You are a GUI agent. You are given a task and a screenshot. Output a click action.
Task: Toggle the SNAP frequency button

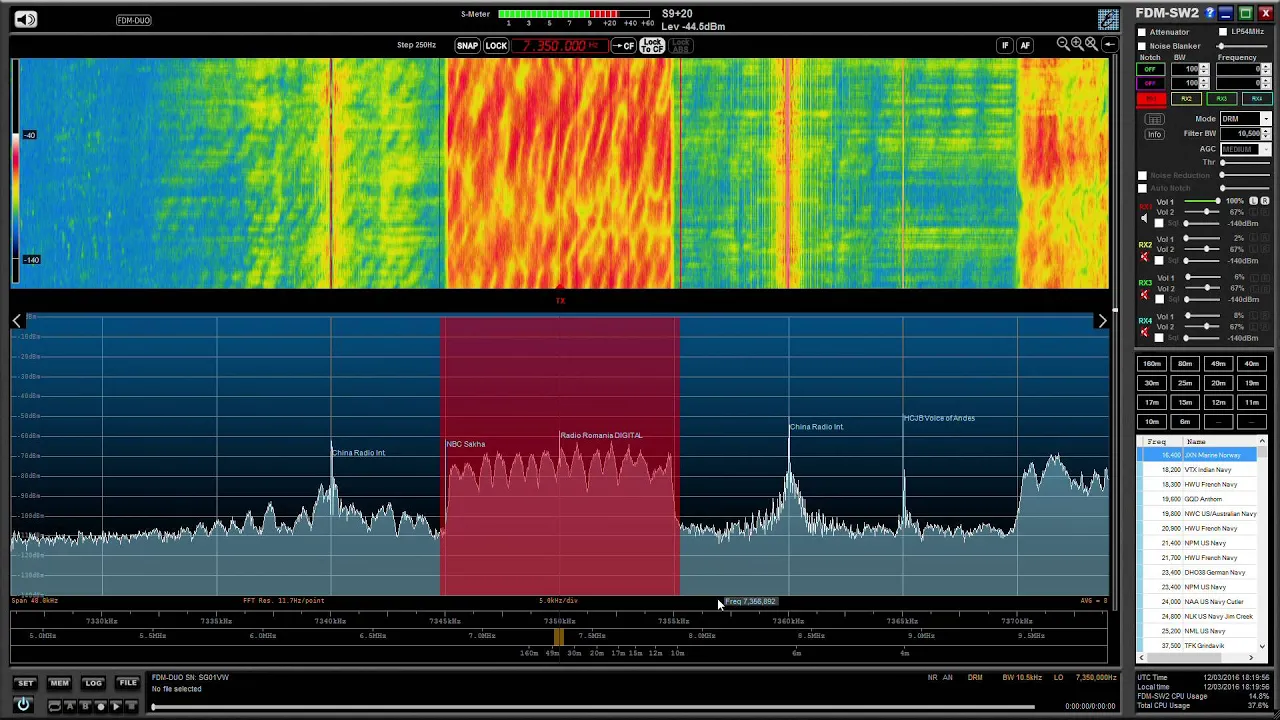[x=467, y=46]
